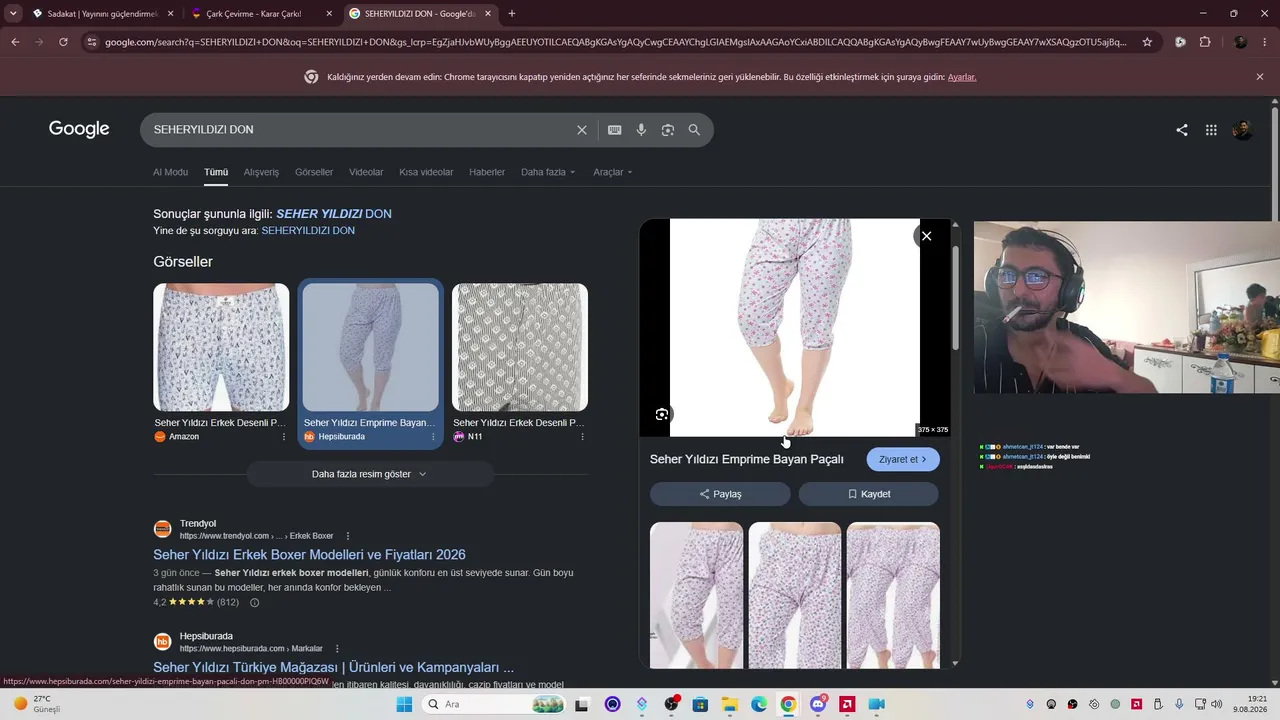Click the Windows taskbar search box
1280x720 pixels.
pyautogui.click(x=494, y=704)
